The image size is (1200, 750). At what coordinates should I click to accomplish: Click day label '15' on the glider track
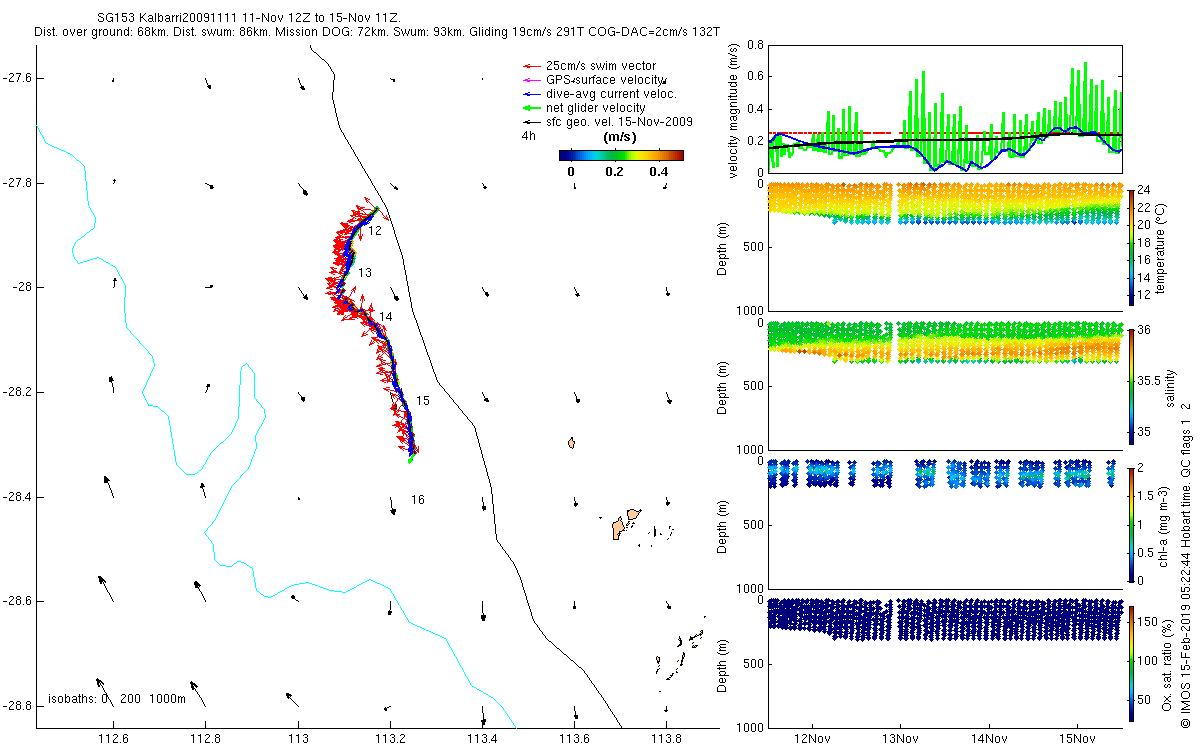click(x=423, y=401)
